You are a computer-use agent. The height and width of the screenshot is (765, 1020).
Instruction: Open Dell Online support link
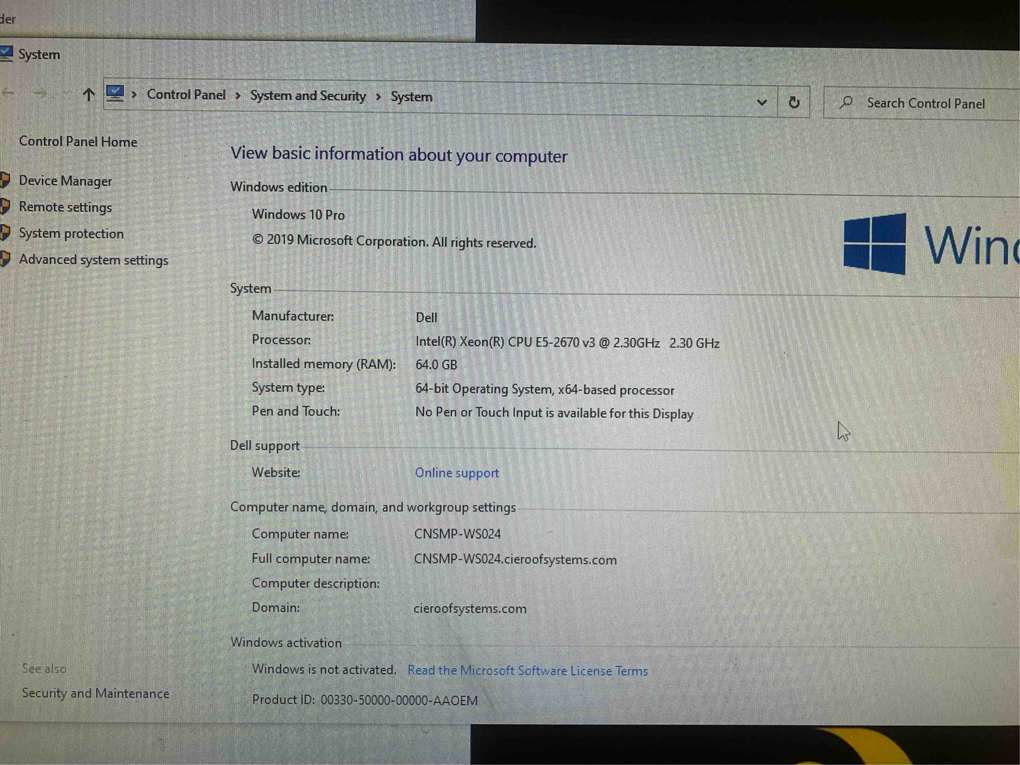coord(457,473)
